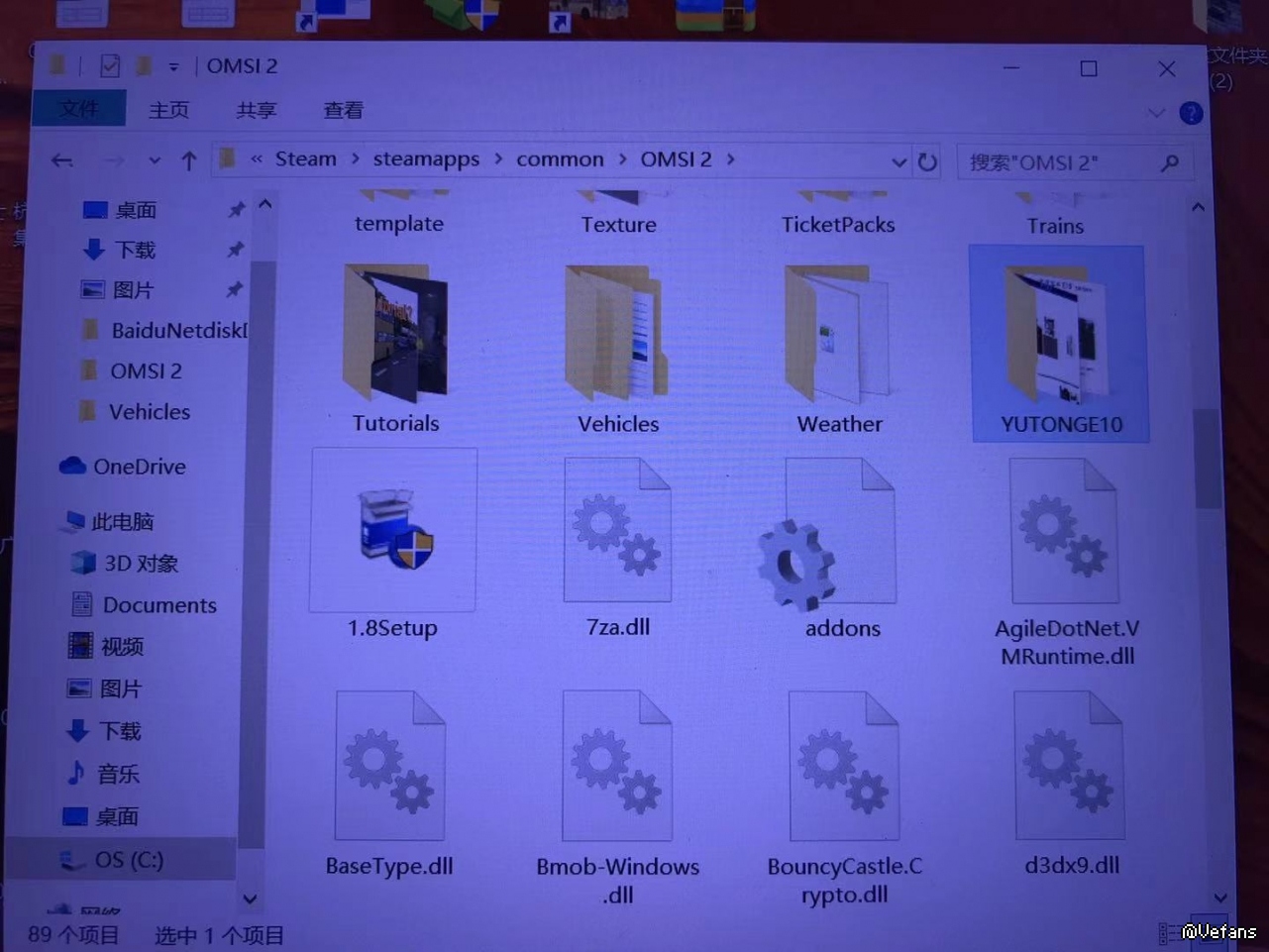Click the navigation pane scroll up arrow
This screenshot has height=952, width=1269.
(264, 205)
